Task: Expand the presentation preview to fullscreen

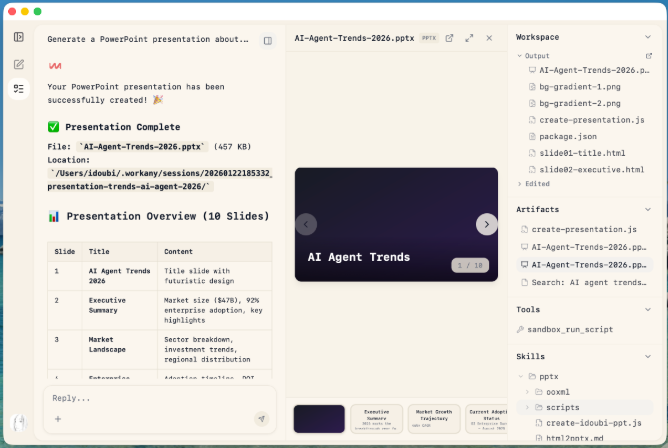Action: pyautogui.click(x=469, y=38)
